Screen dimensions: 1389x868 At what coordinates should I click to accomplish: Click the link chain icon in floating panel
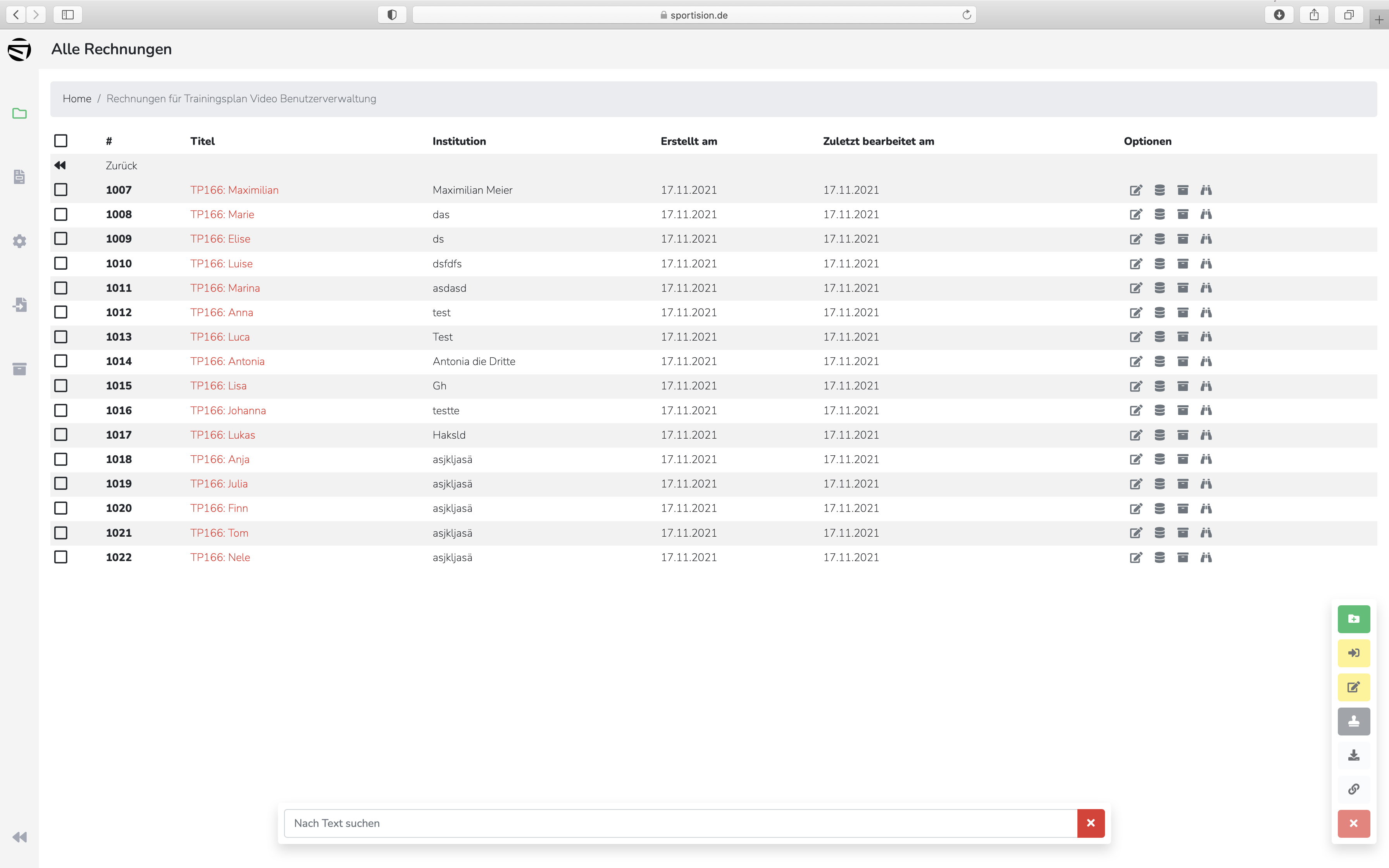[1353, 789]
